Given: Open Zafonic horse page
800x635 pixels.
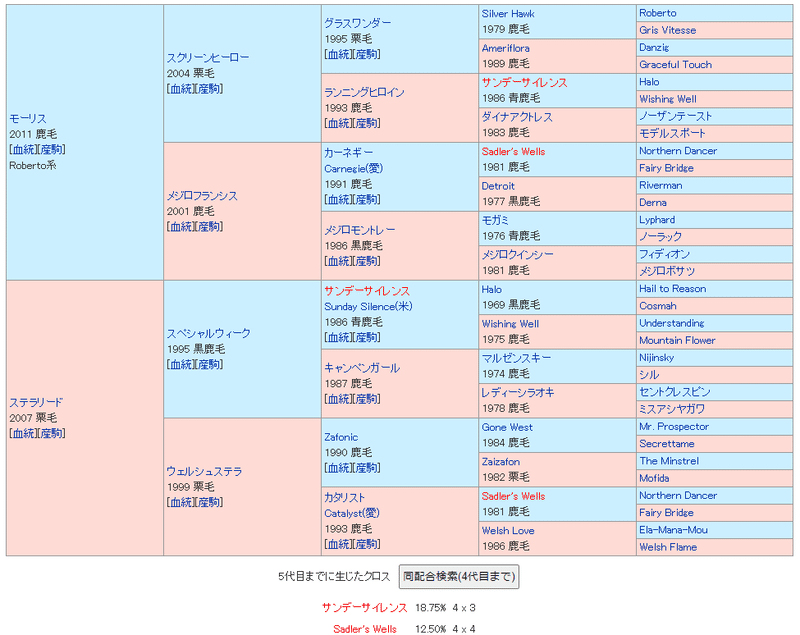Looking at the screenshot, I should pos(341,437).
